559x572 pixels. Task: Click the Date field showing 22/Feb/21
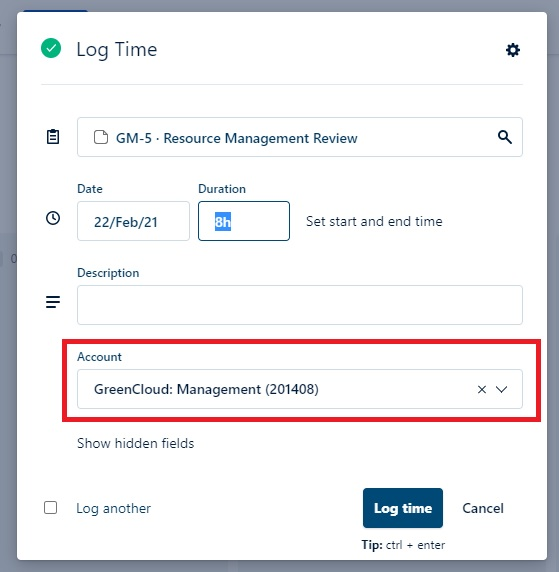point(133,221)
